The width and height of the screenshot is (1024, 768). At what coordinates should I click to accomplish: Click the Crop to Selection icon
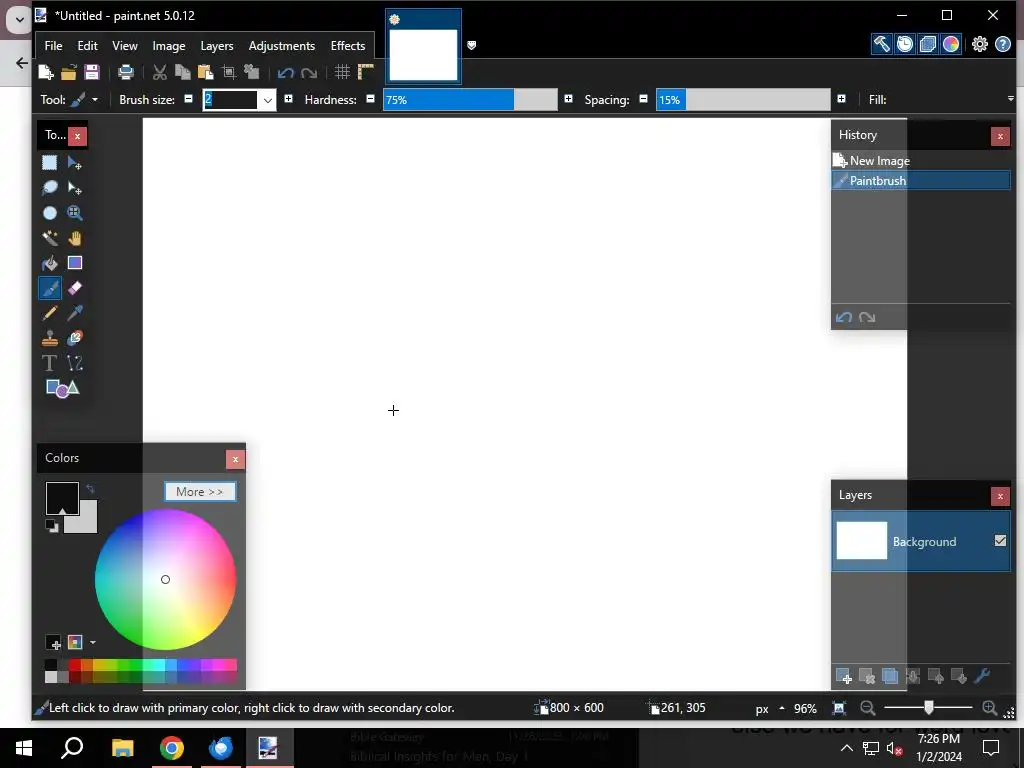pos(229,72)
